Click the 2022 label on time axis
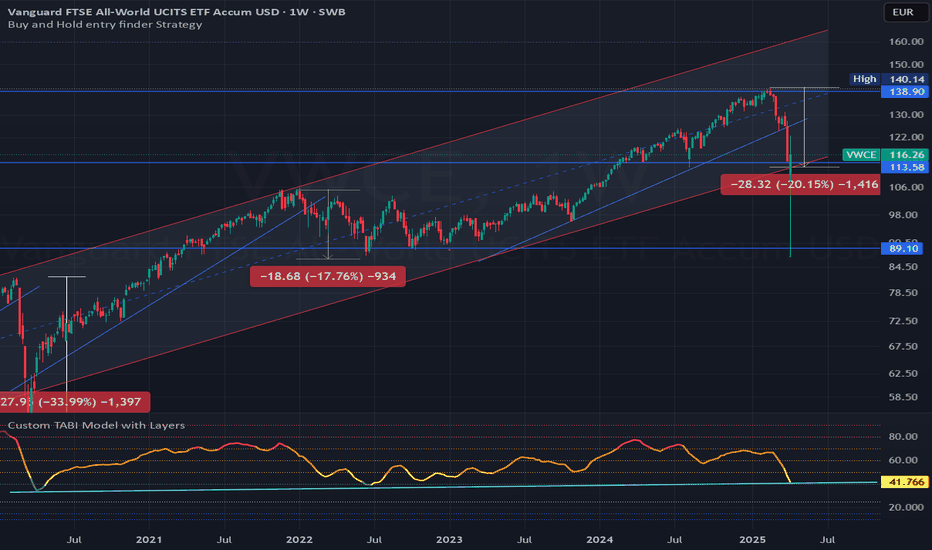 tap(299, 540)
